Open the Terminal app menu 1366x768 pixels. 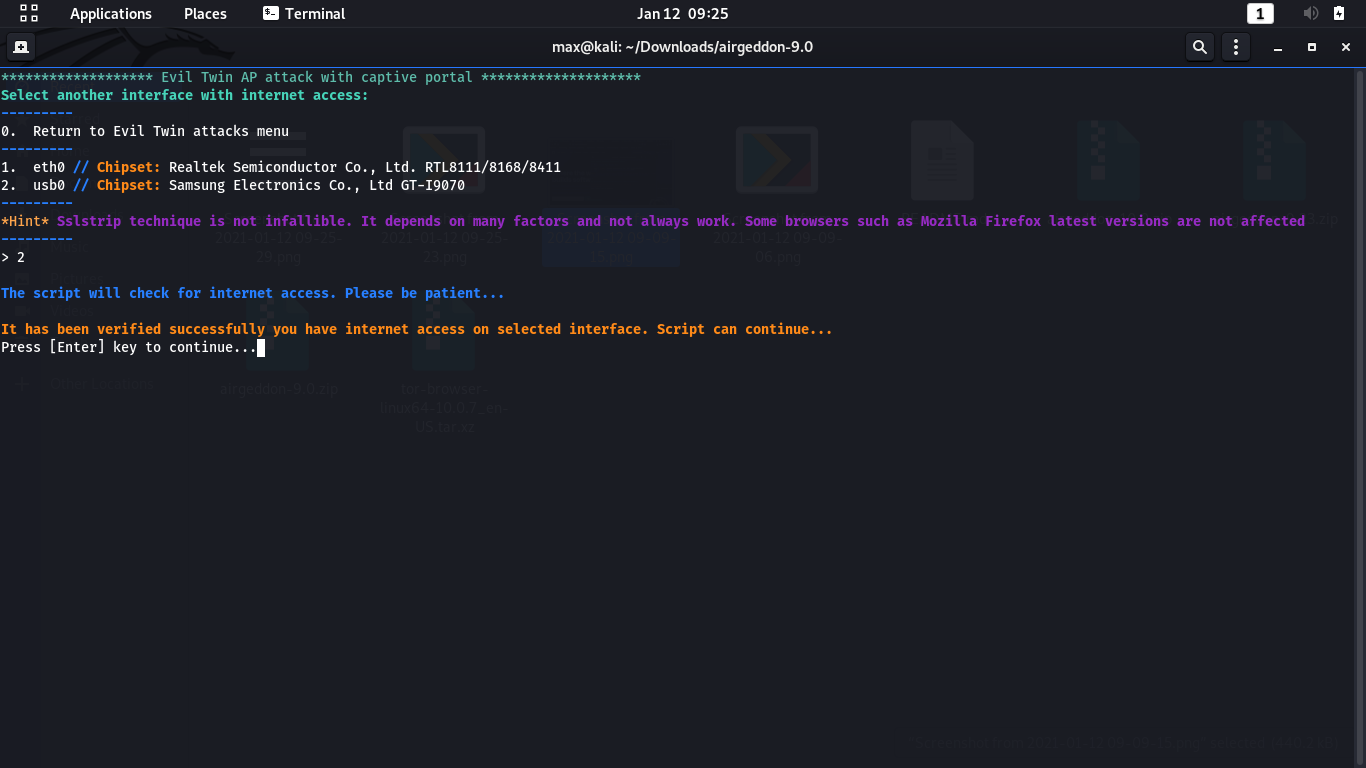click(304, 13)
